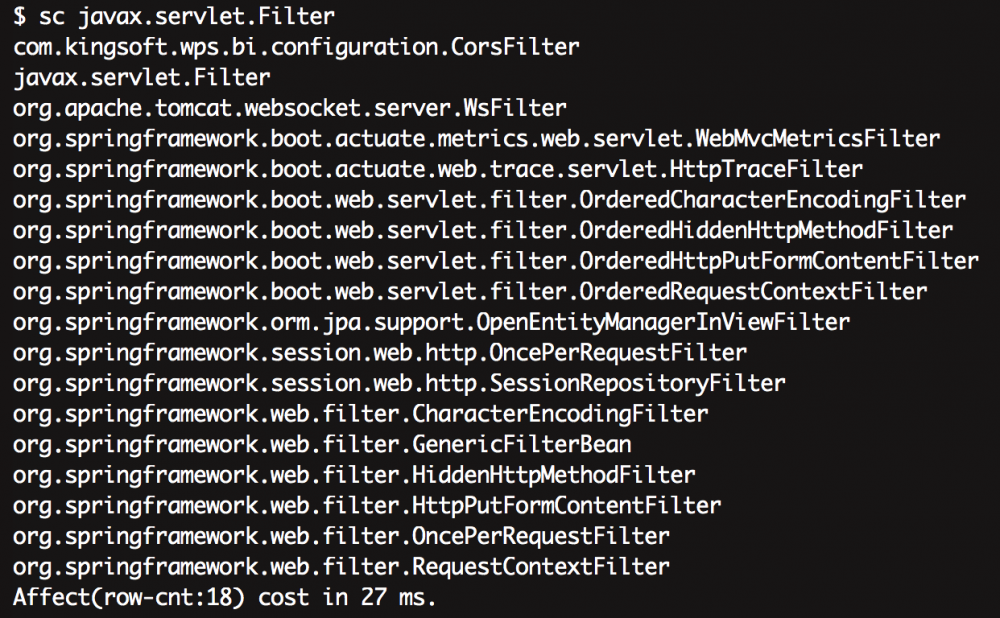Click the com.kingsoft.wps.bi.configuration.CorsFilter line
Screen dimensions: 1000x618
click(x=296, y=47)
